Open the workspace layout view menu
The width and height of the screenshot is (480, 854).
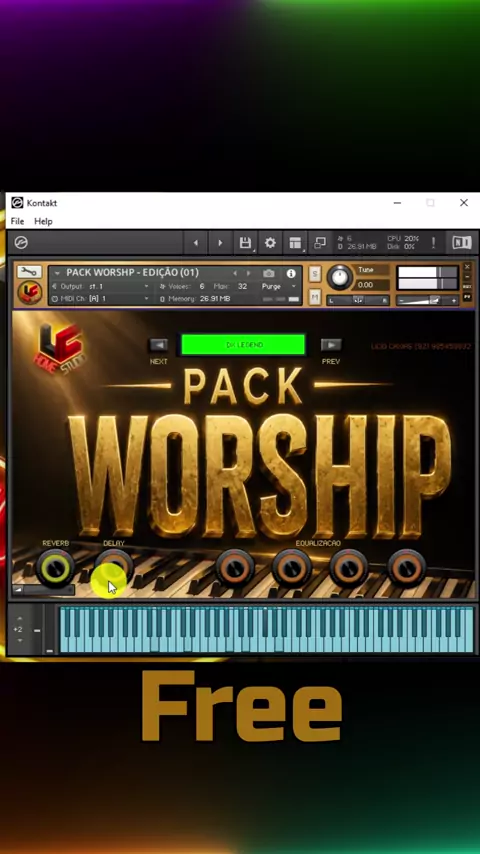pyautogui.click(x=295, y=243)
